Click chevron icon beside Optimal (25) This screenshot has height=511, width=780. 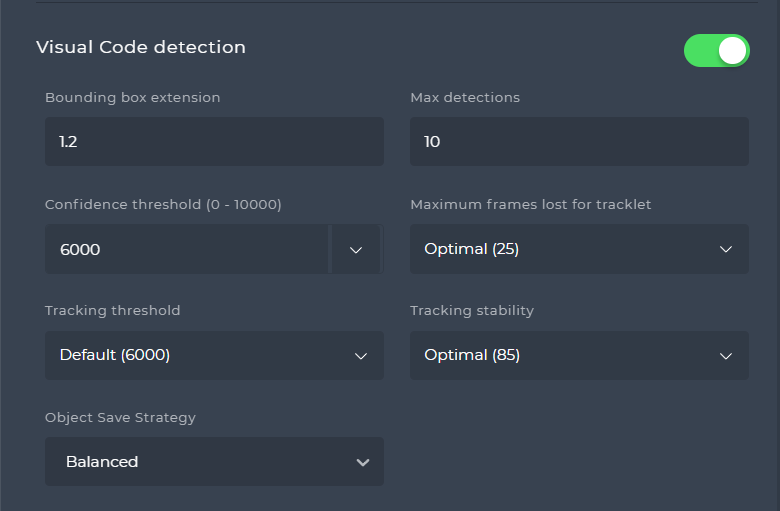[726, 249]
